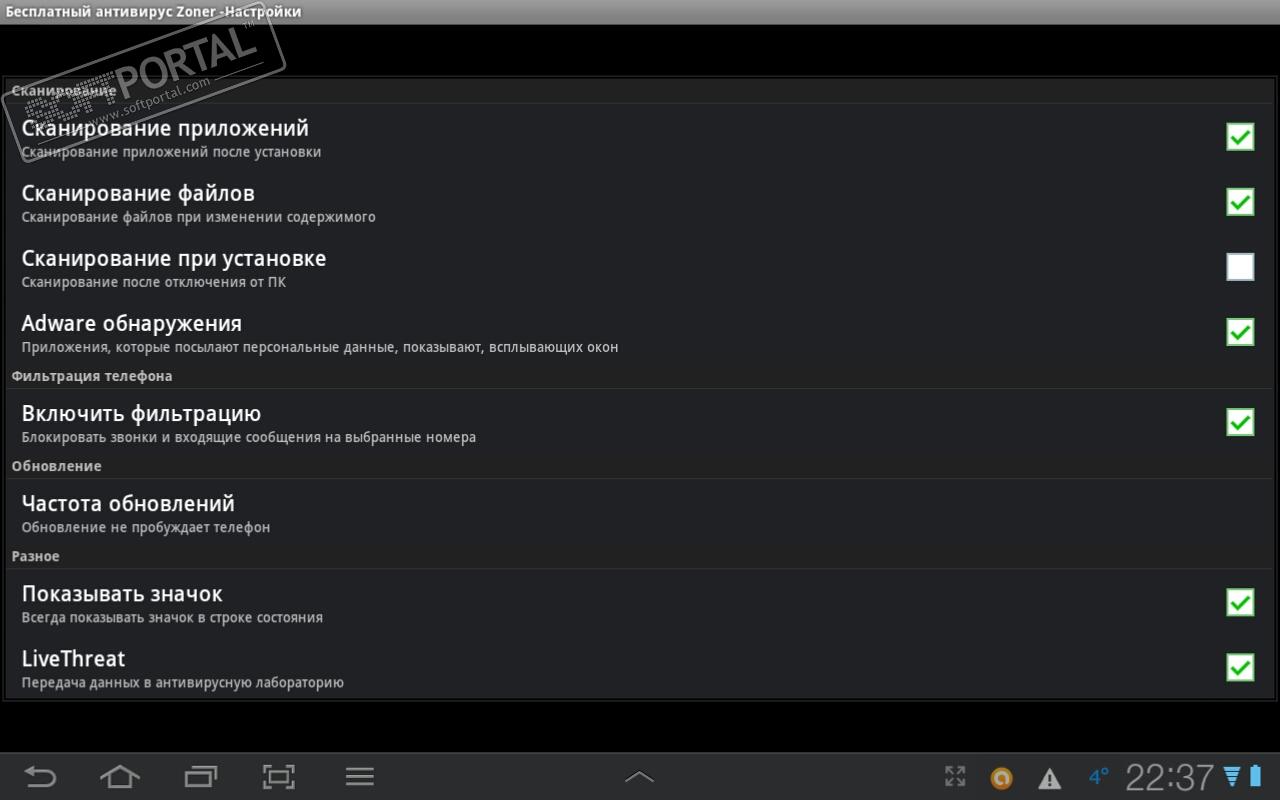Click the fullscreen arrows status icon
Viewport: 1280px width, 800px height.
coord(955,777)
